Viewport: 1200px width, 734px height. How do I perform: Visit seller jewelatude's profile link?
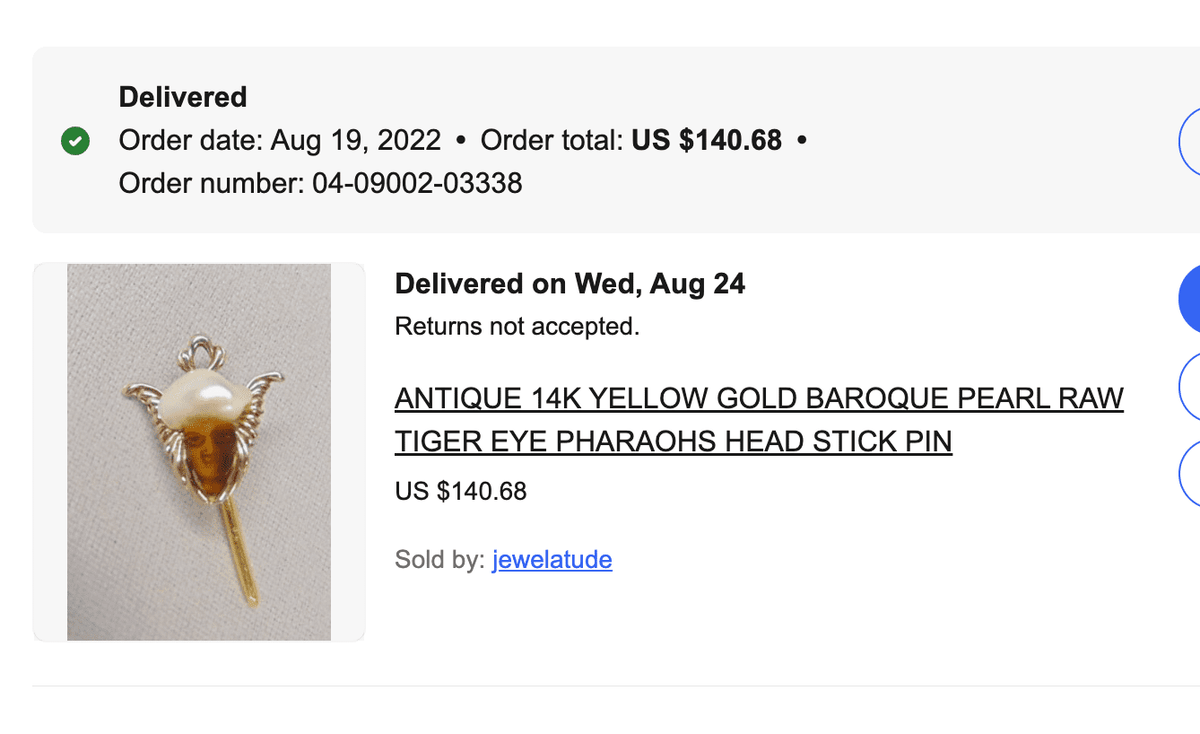(x=552, y=559)
